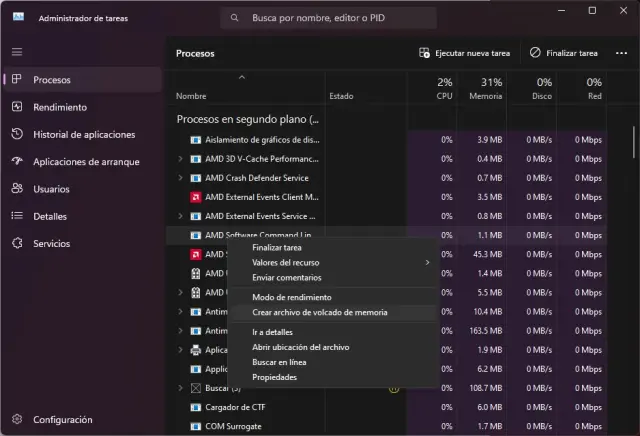The image size is (640, 436).
Task: Go to Usuarios page icon
Action: click(17, 188)
